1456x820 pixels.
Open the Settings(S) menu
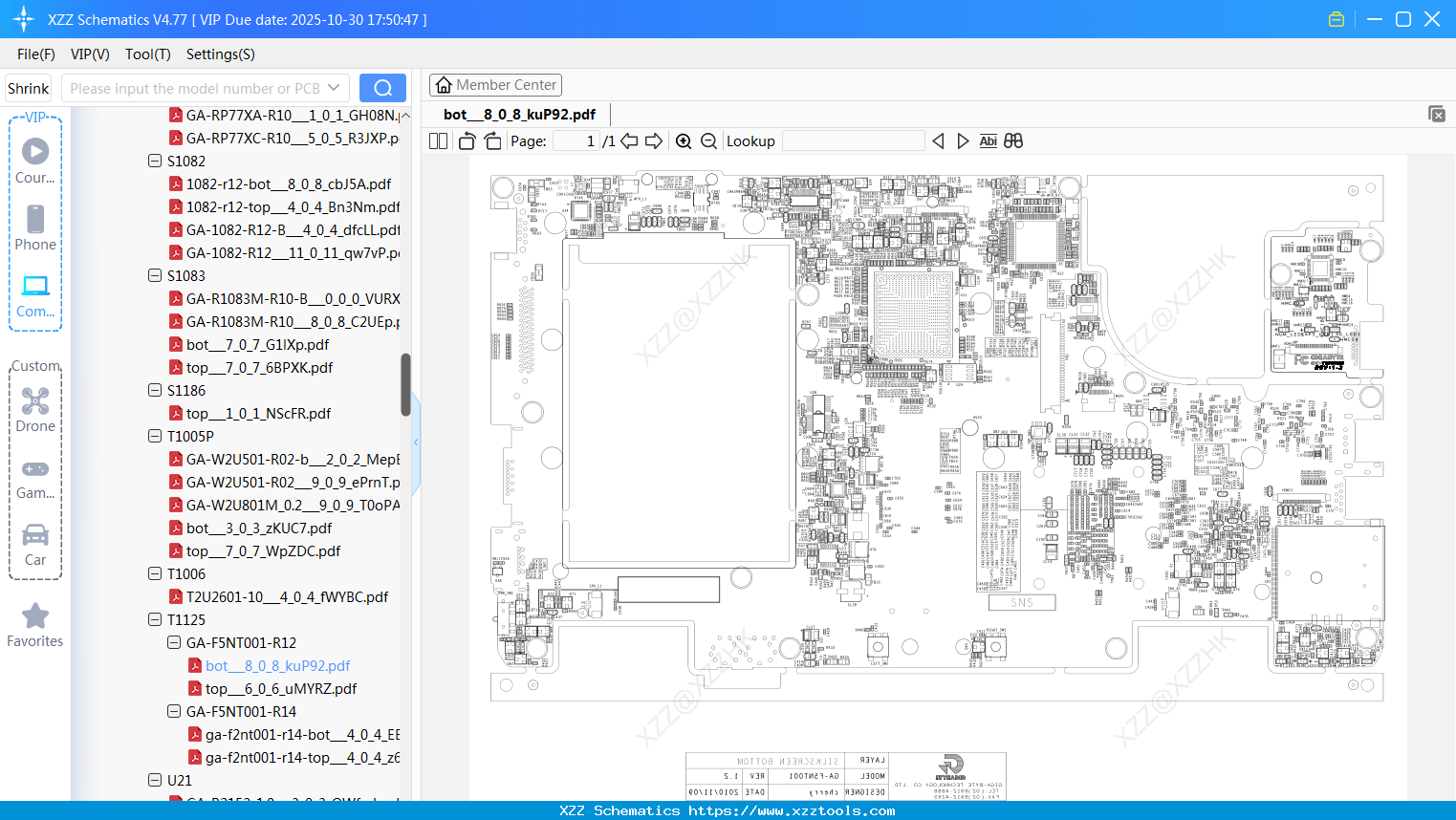coord(221,54)
